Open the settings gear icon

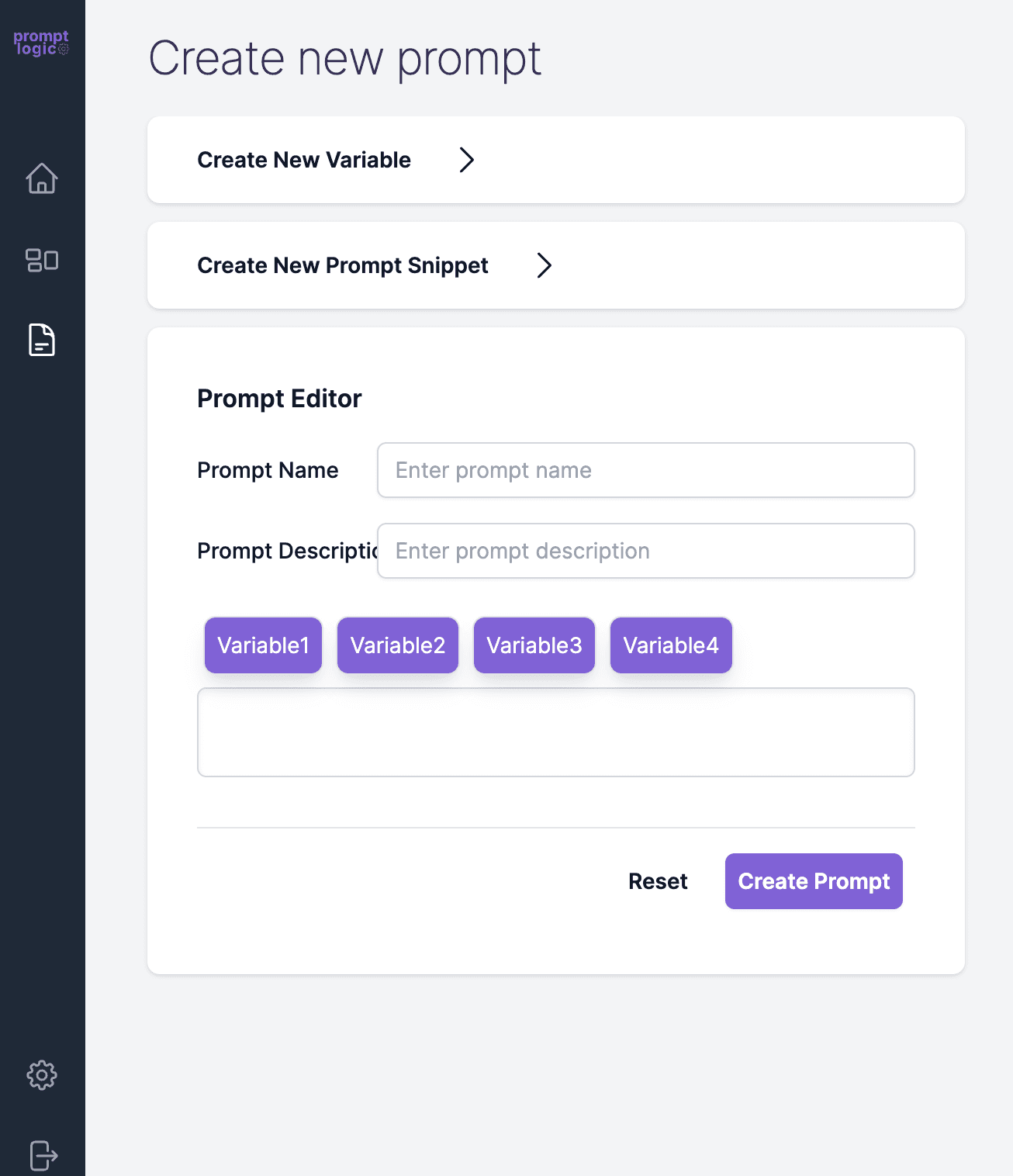(42, 1075)
